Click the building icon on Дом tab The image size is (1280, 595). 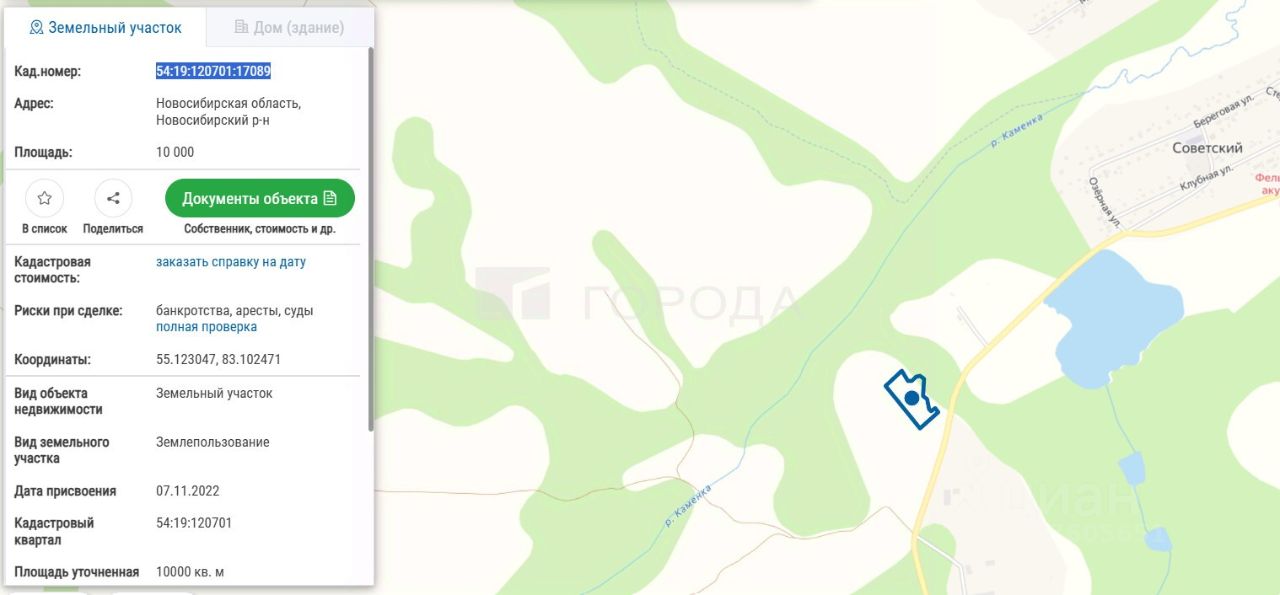point(241,28)
